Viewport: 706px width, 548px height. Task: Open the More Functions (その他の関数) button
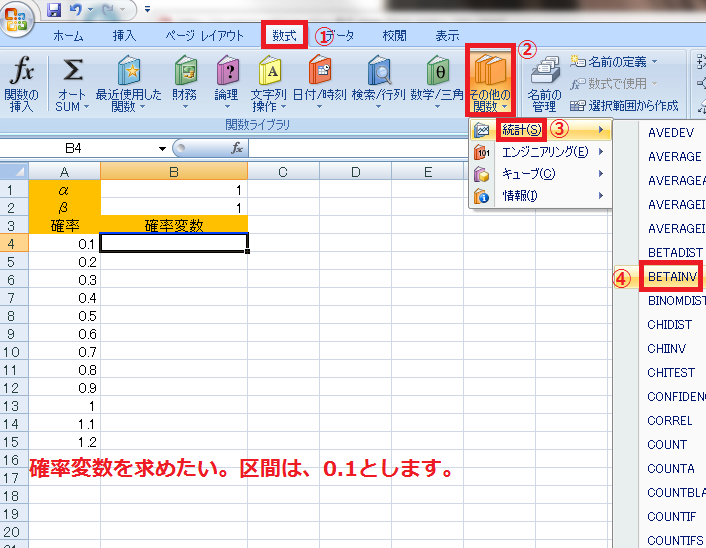pos(490,80)
